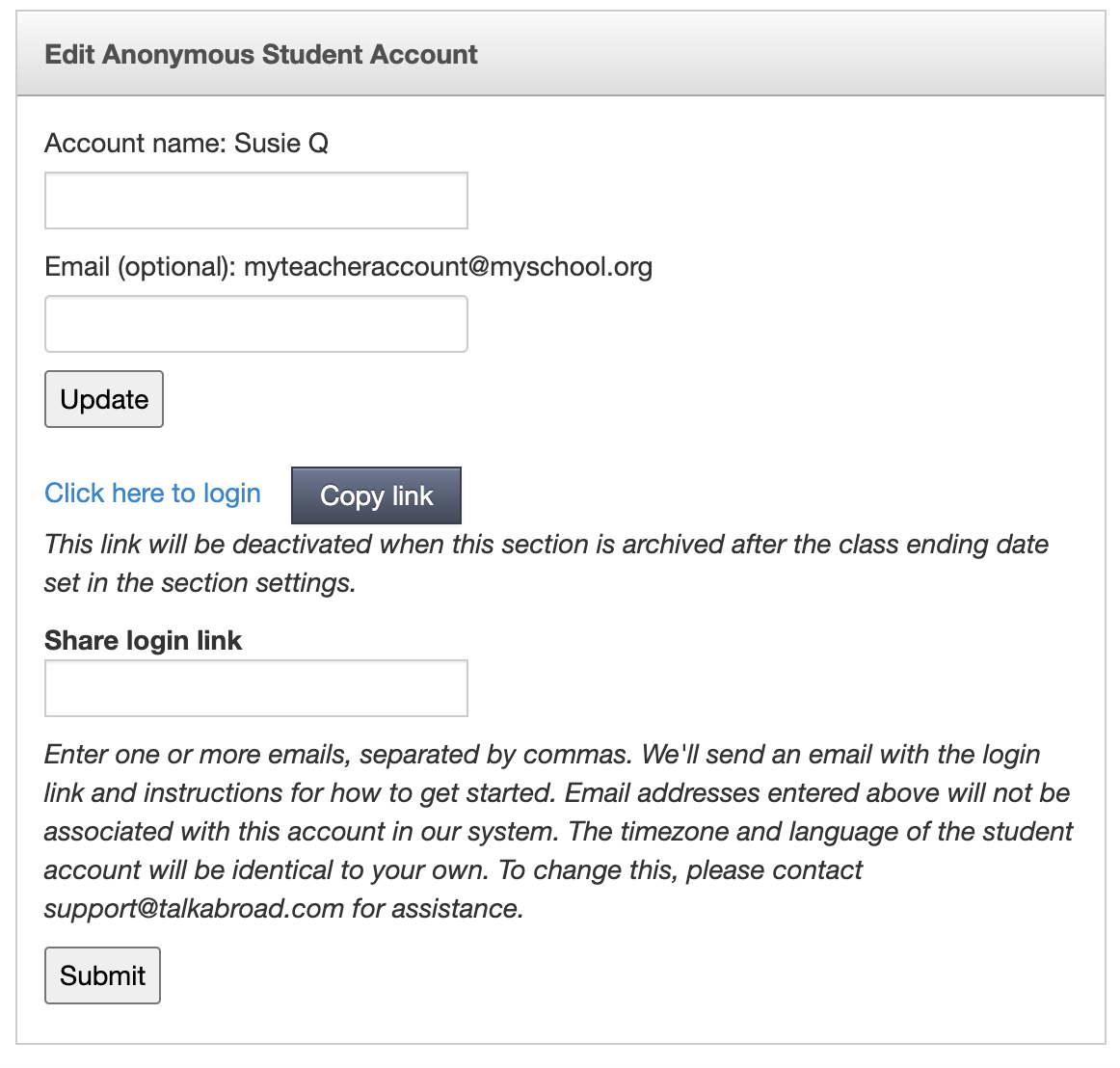Select the 'Susie Q' account name text
This screenshot has width=1120, height=1068.
pyautogui.click(x=281, y=144)
